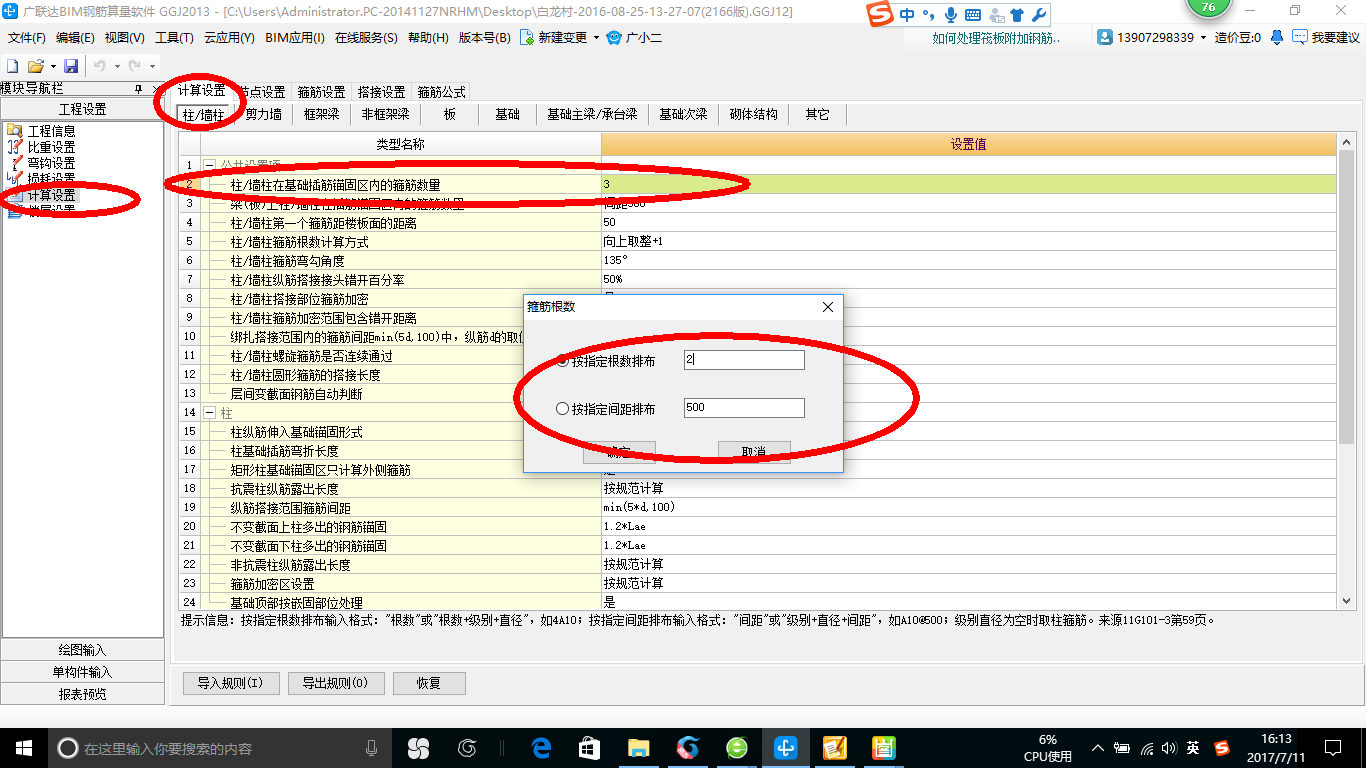Switch to the 箍筋设置 tab
Viewport: 1366px width, 768px height.
click(321, 92)
